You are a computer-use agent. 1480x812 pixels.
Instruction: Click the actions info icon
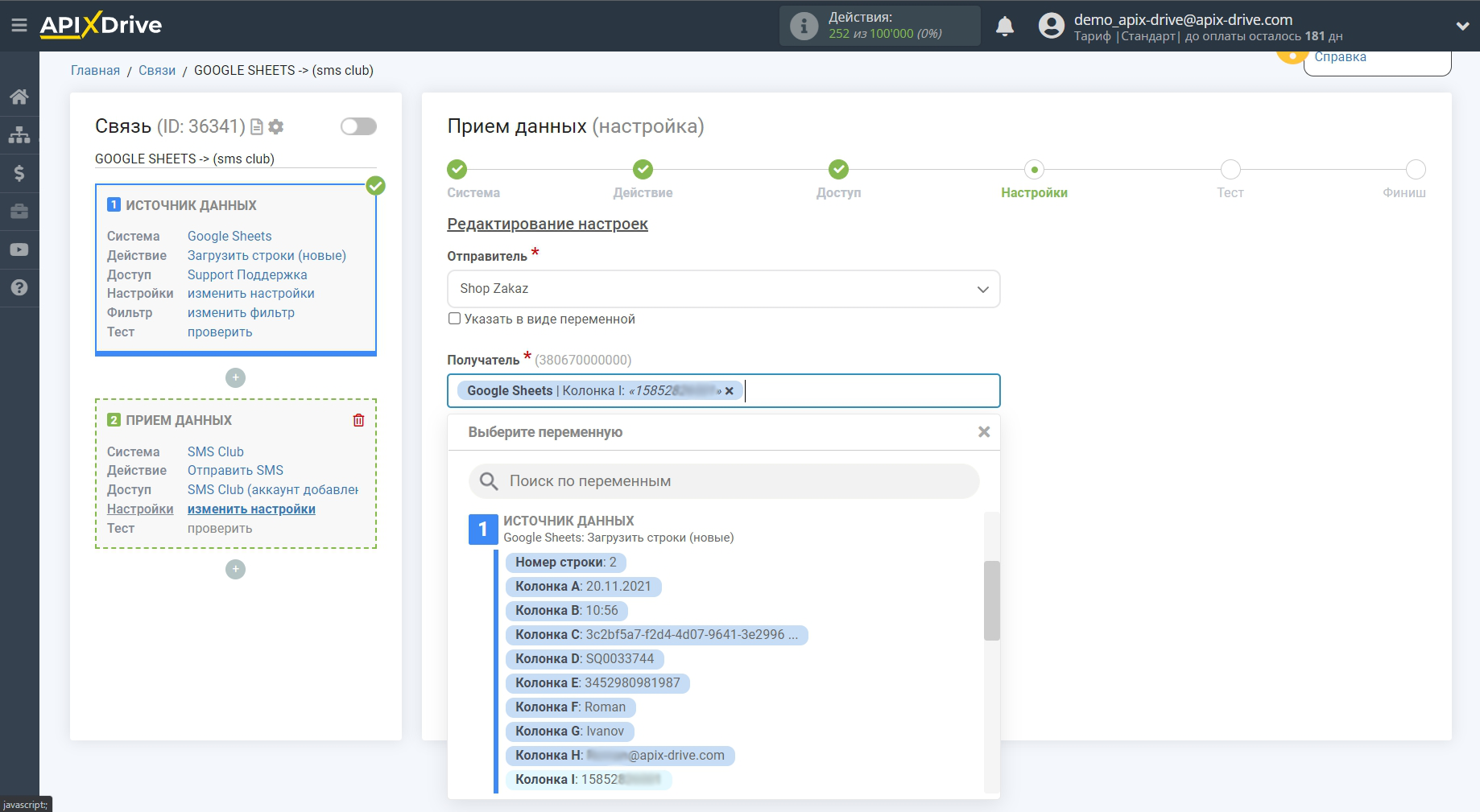pyautogui.click(x=804, y=26)
